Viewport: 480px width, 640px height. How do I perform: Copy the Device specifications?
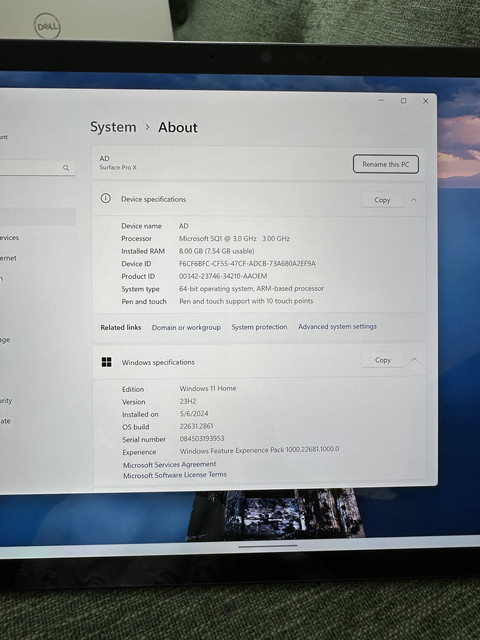click(x=382, y=200)
